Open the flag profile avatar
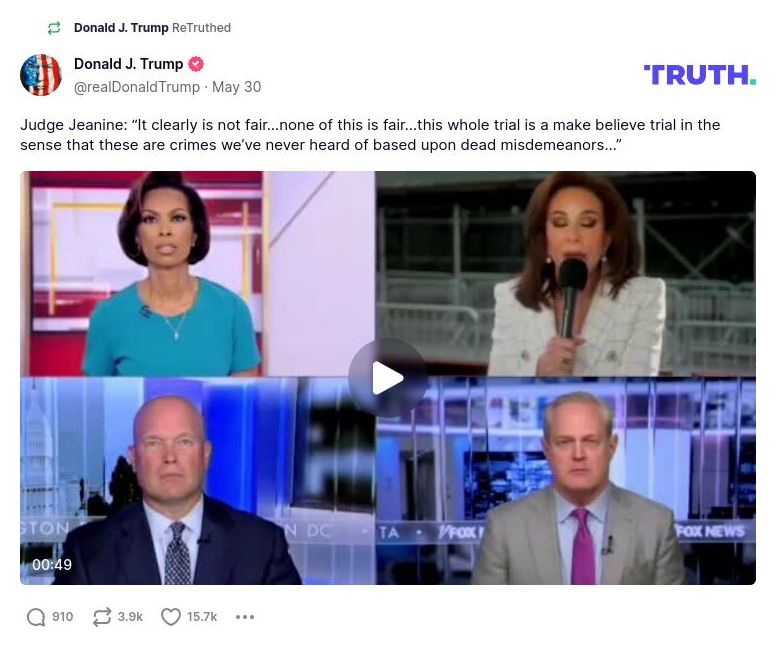Screen dimensions: 777x647 tap(41, 75)
